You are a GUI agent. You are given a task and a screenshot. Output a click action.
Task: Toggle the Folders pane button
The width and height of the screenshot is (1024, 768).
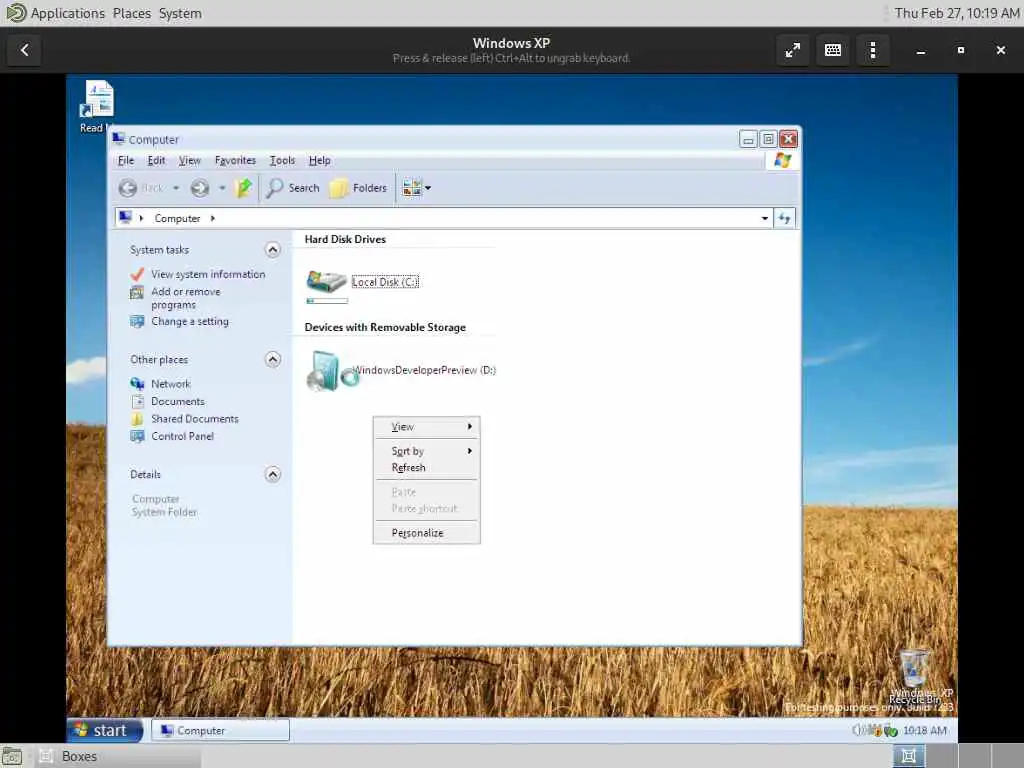coord(359,188)
